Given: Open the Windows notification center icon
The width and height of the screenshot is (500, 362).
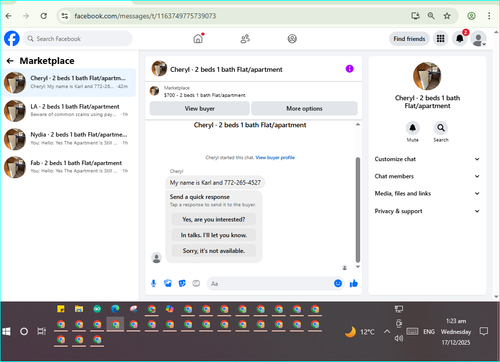Looking at the screenshot, I should [484, 331].
